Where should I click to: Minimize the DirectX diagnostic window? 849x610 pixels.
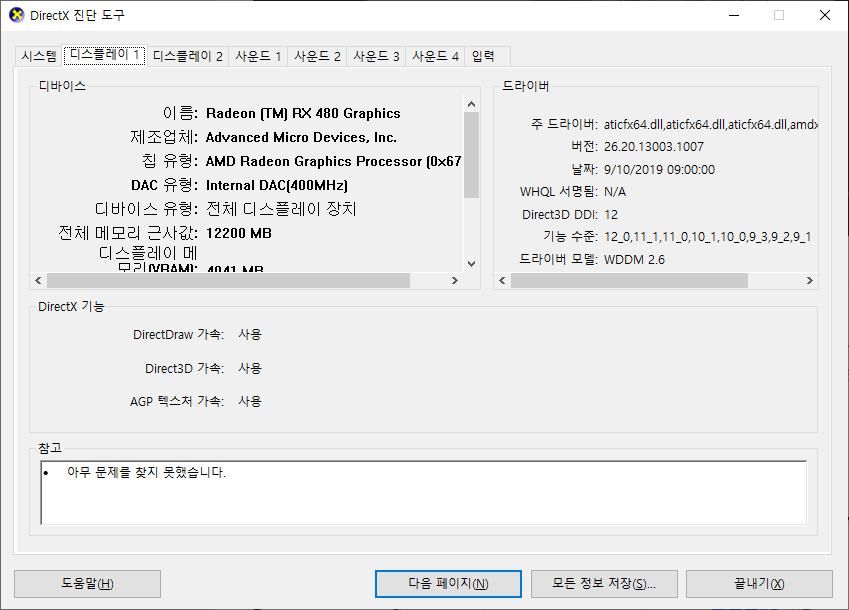pos(734,15)
